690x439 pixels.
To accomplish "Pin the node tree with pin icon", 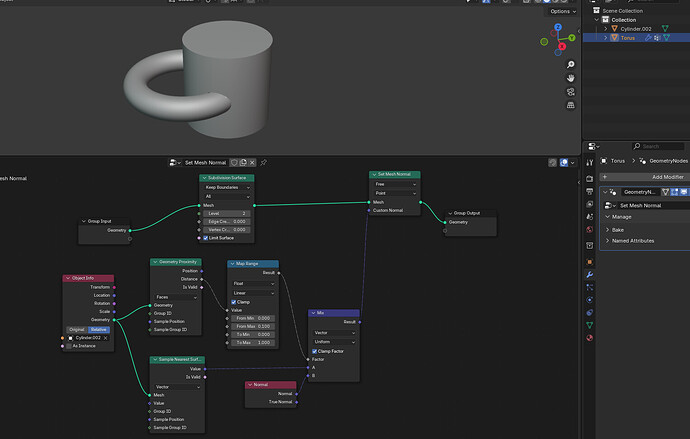I will (x=264, y=163).
